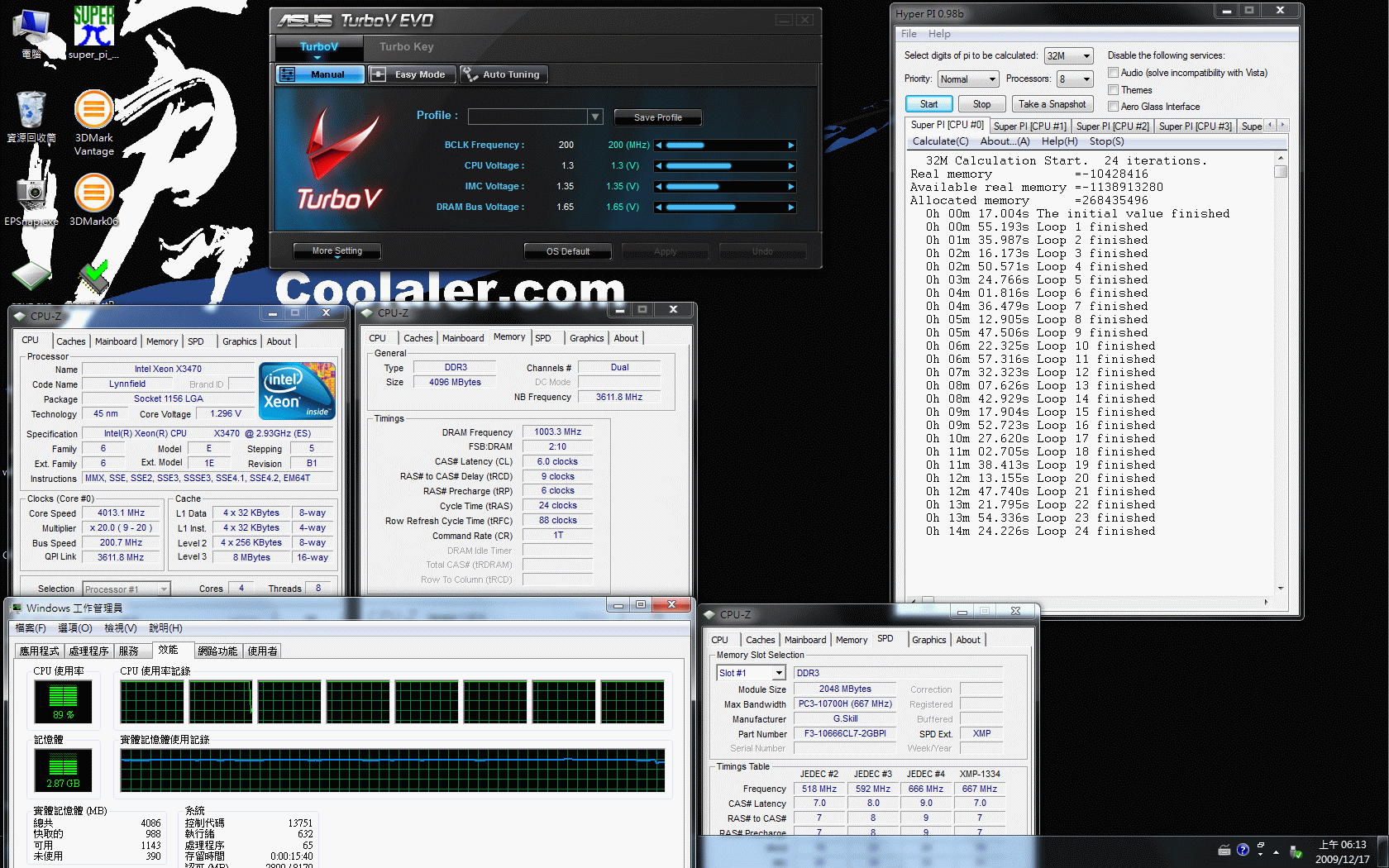Open Stop(S) menu in Super PI
Image resolution: width=1389 pixels, height=868 pixels.
(1106, 141)
